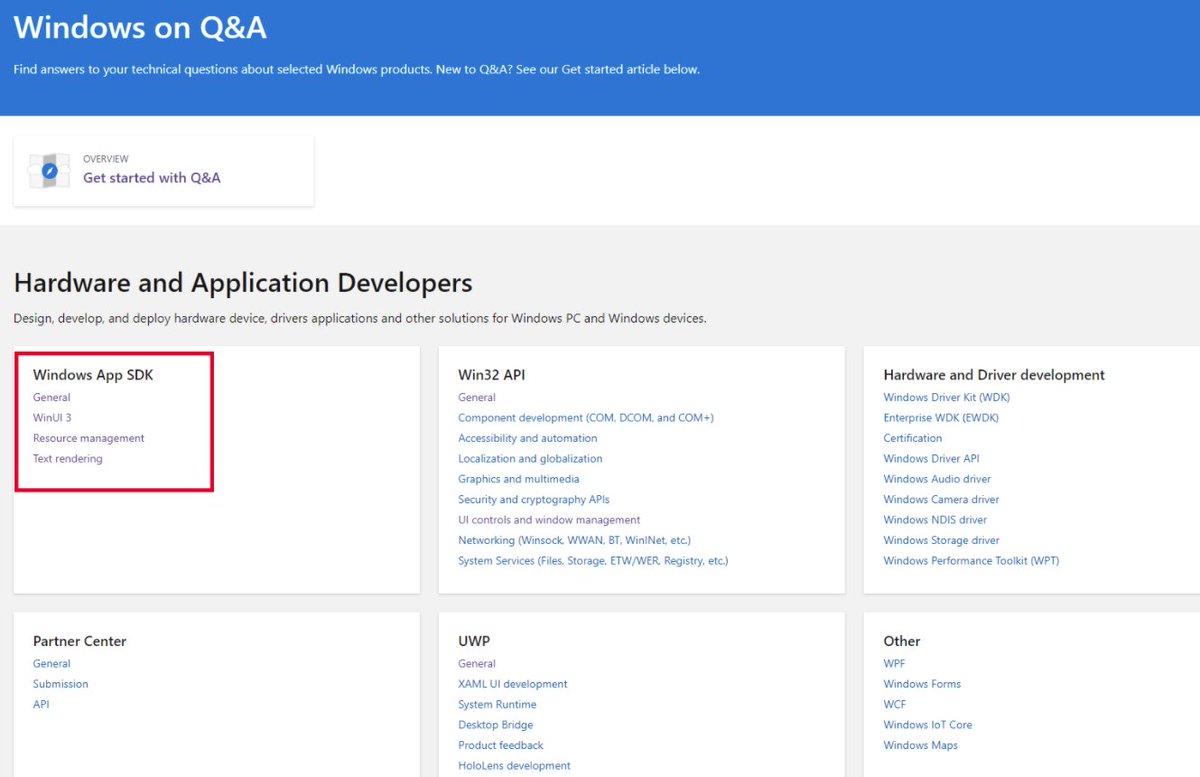Open General under UWP
The image size is (1200, 777).
(477, 664)
